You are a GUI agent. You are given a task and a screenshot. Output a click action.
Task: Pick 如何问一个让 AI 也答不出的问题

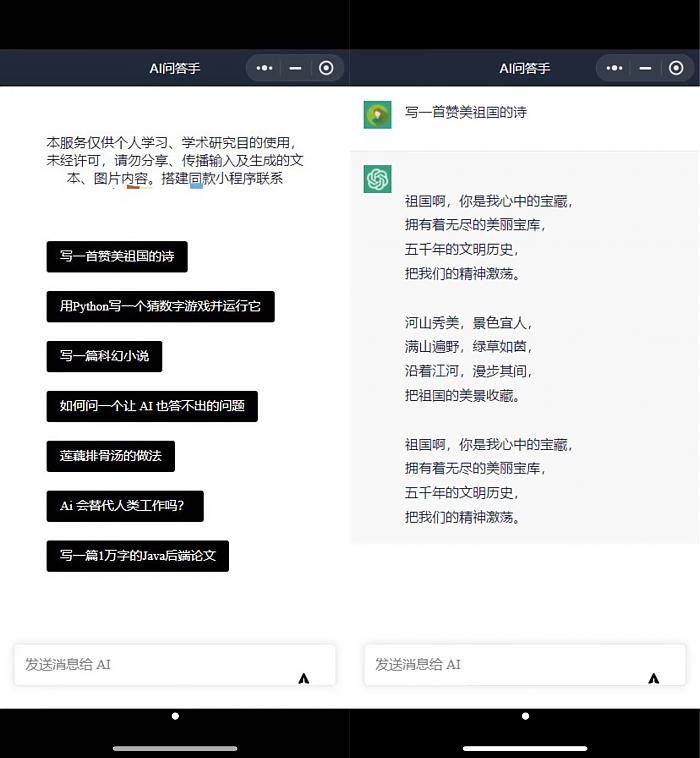coord(152,406)
